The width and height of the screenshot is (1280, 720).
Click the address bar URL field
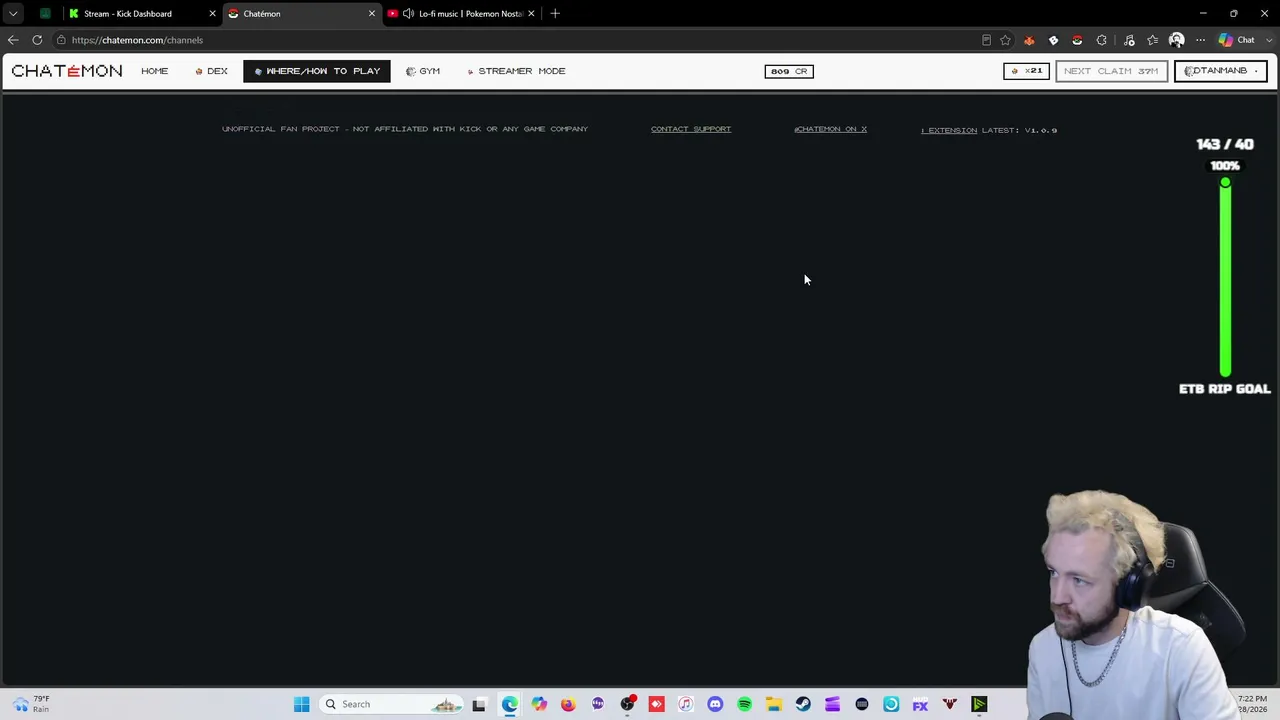pyautogui.click(x=510, y=40)
